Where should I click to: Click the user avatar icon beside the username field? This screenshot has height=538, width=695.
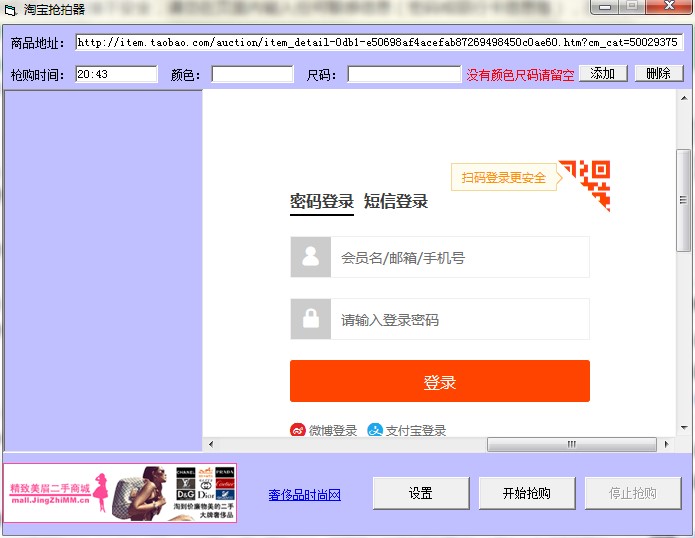[311, 257]
